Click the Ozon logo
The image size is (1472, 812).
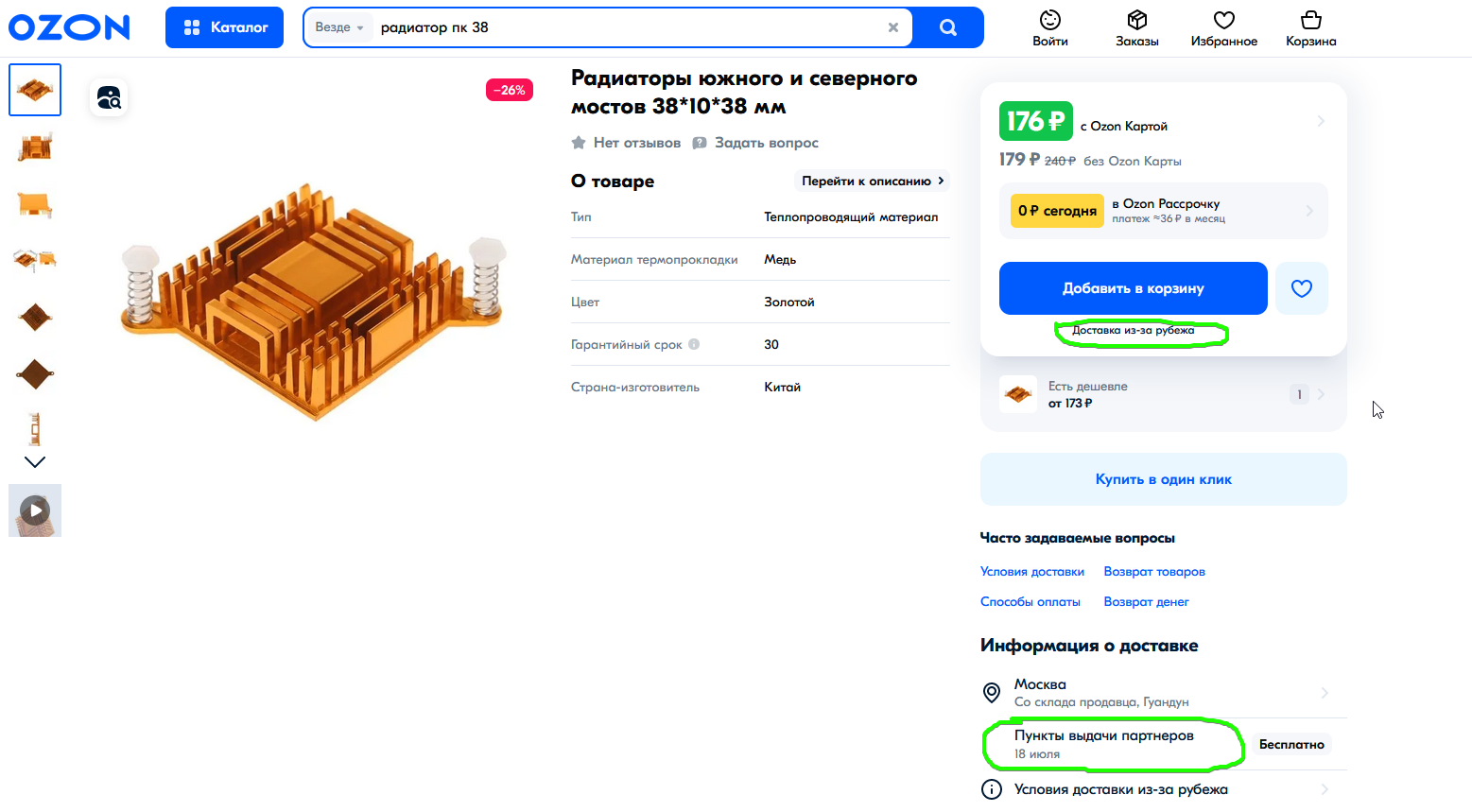point(69,27)
